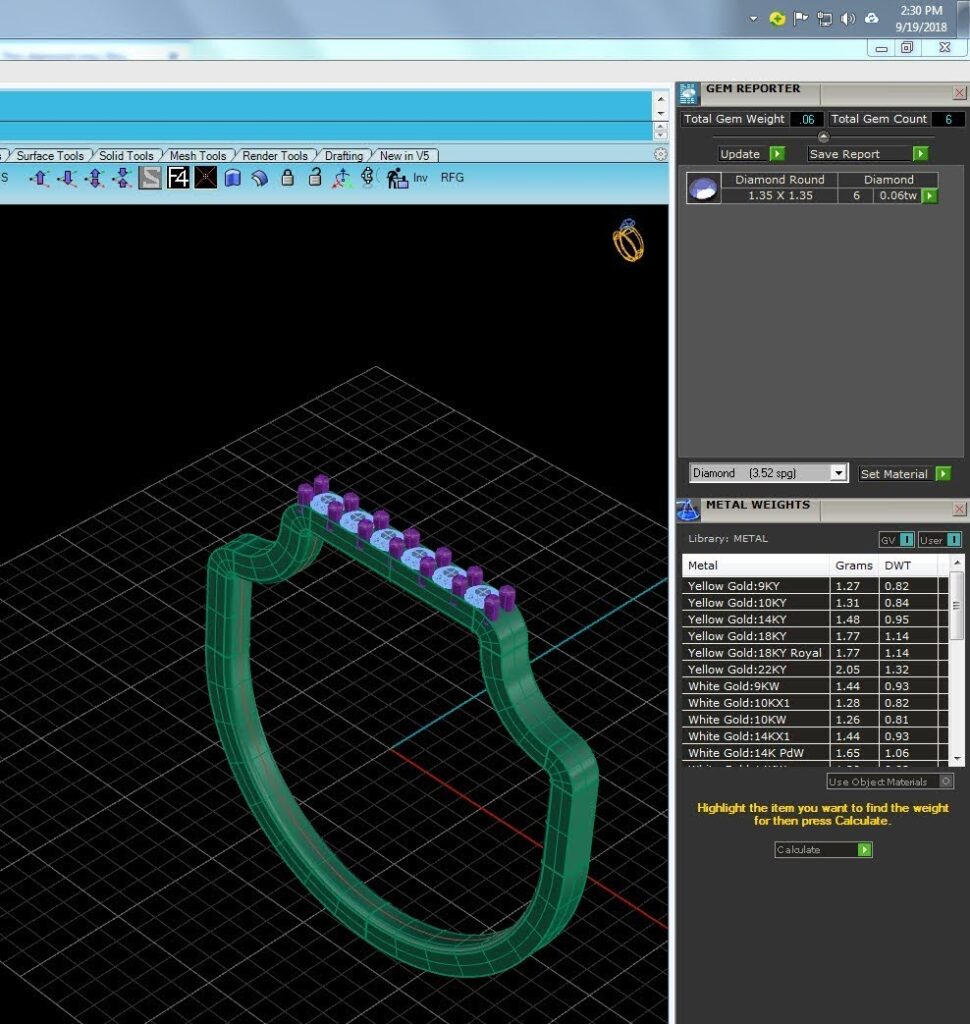Click the gold ring icon in viewport
This screenshot has height=1024, width=970.
pyautogui.click(x=628, y=240)
